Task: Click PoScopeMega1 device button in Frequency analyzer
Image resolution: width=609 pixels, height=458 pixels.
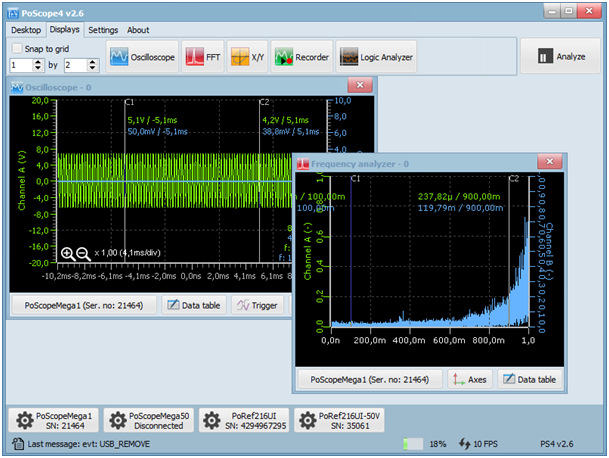Action: tap(370, 379)
